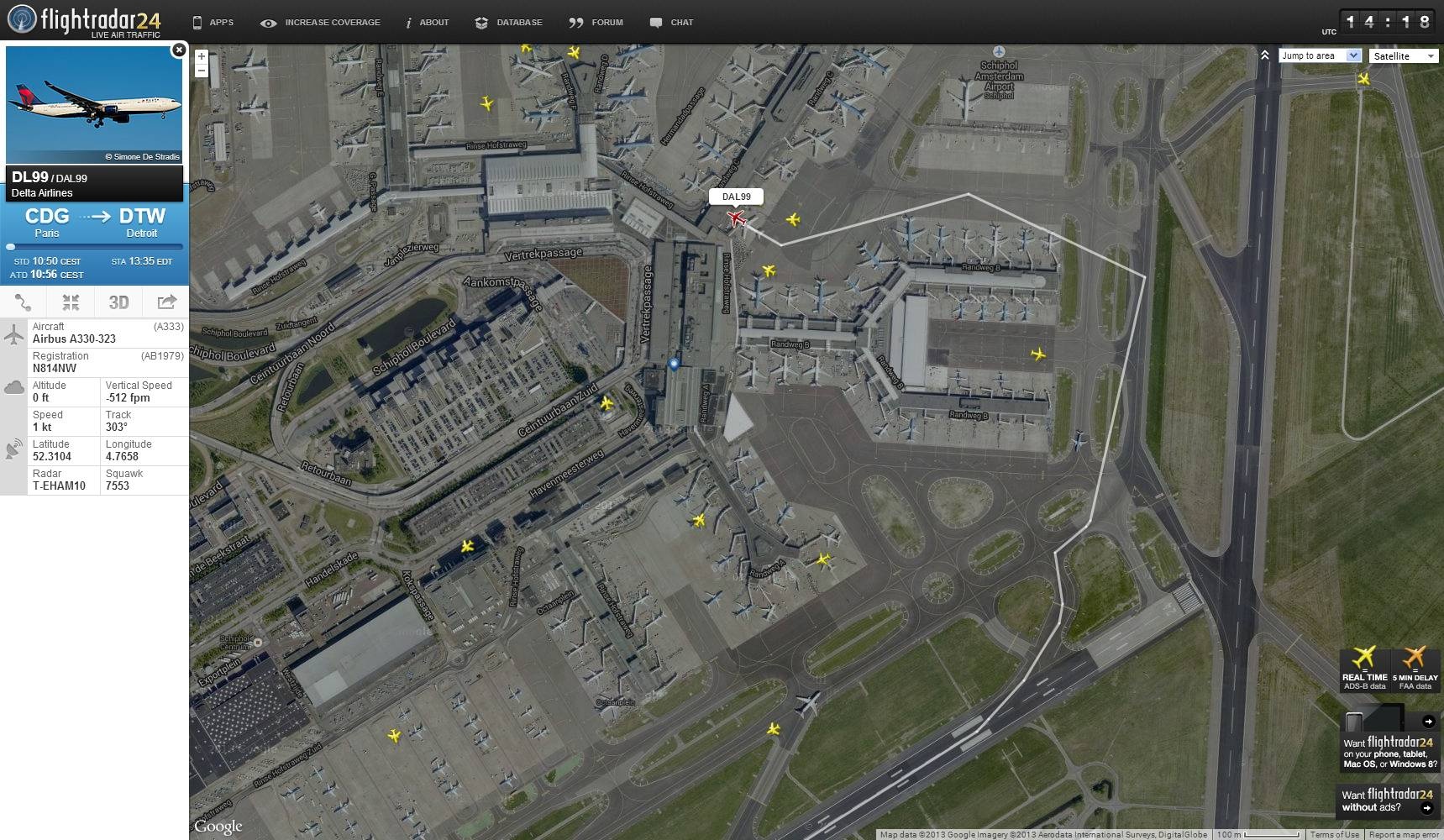Open the About menu
Image resolution: width=1444 pixels, height=840 pixels.
tap(427, 23)
